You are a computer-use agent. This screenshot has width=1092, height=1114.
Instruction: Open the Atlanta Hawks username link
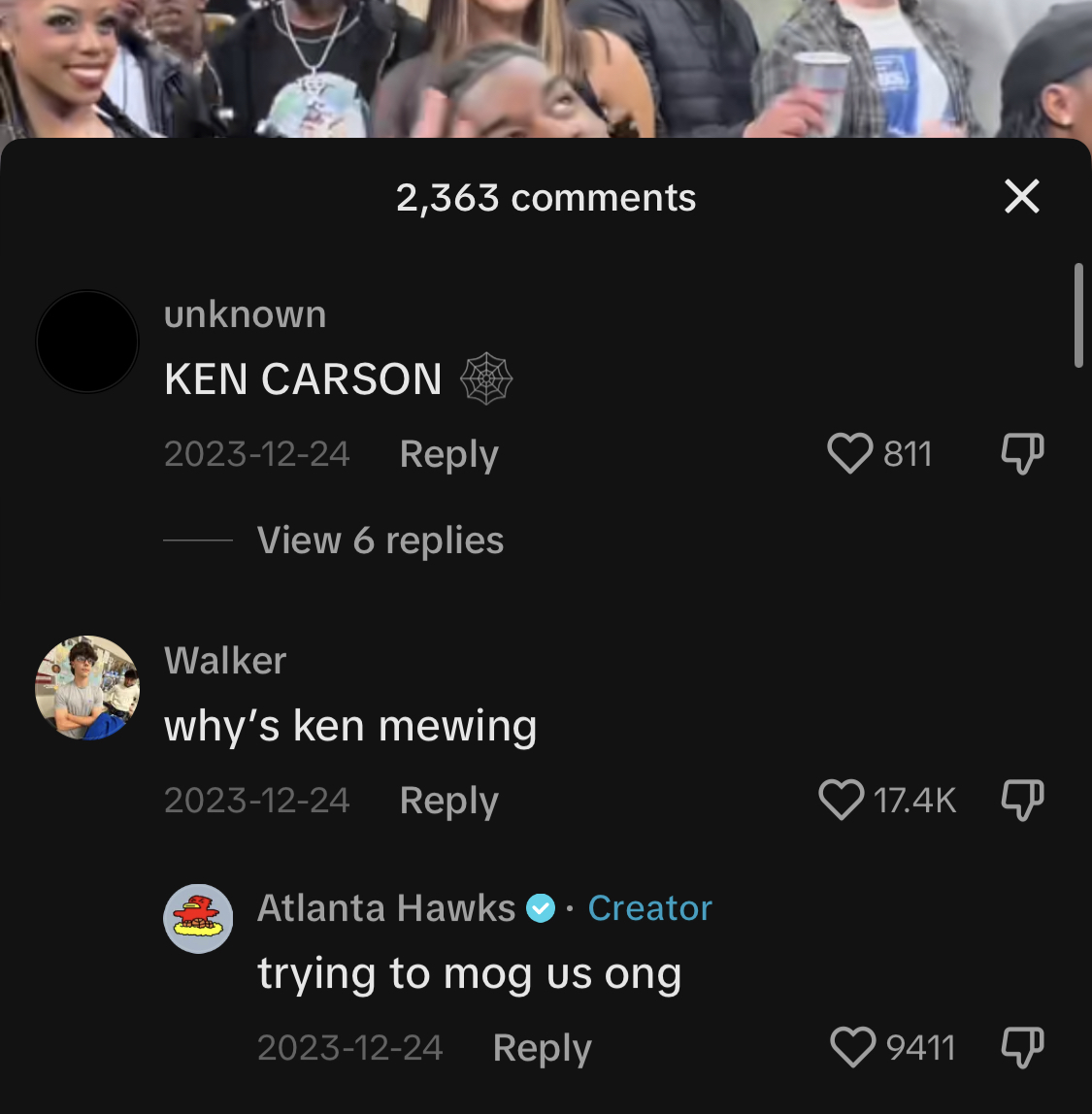pos(385,908)
